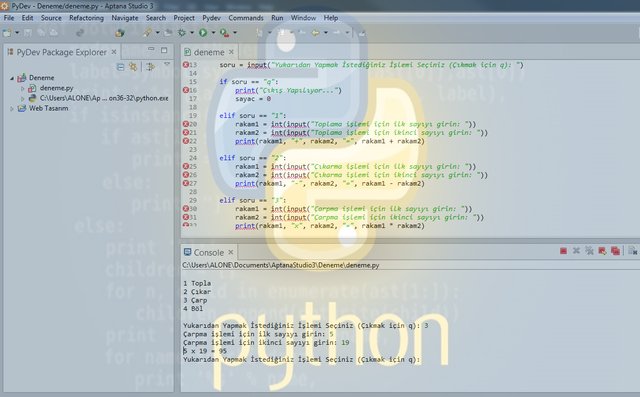Viewport: 640px width, 397px height.
Task: Click the '4 Böl' console line
Action: [x=193, y=308]
